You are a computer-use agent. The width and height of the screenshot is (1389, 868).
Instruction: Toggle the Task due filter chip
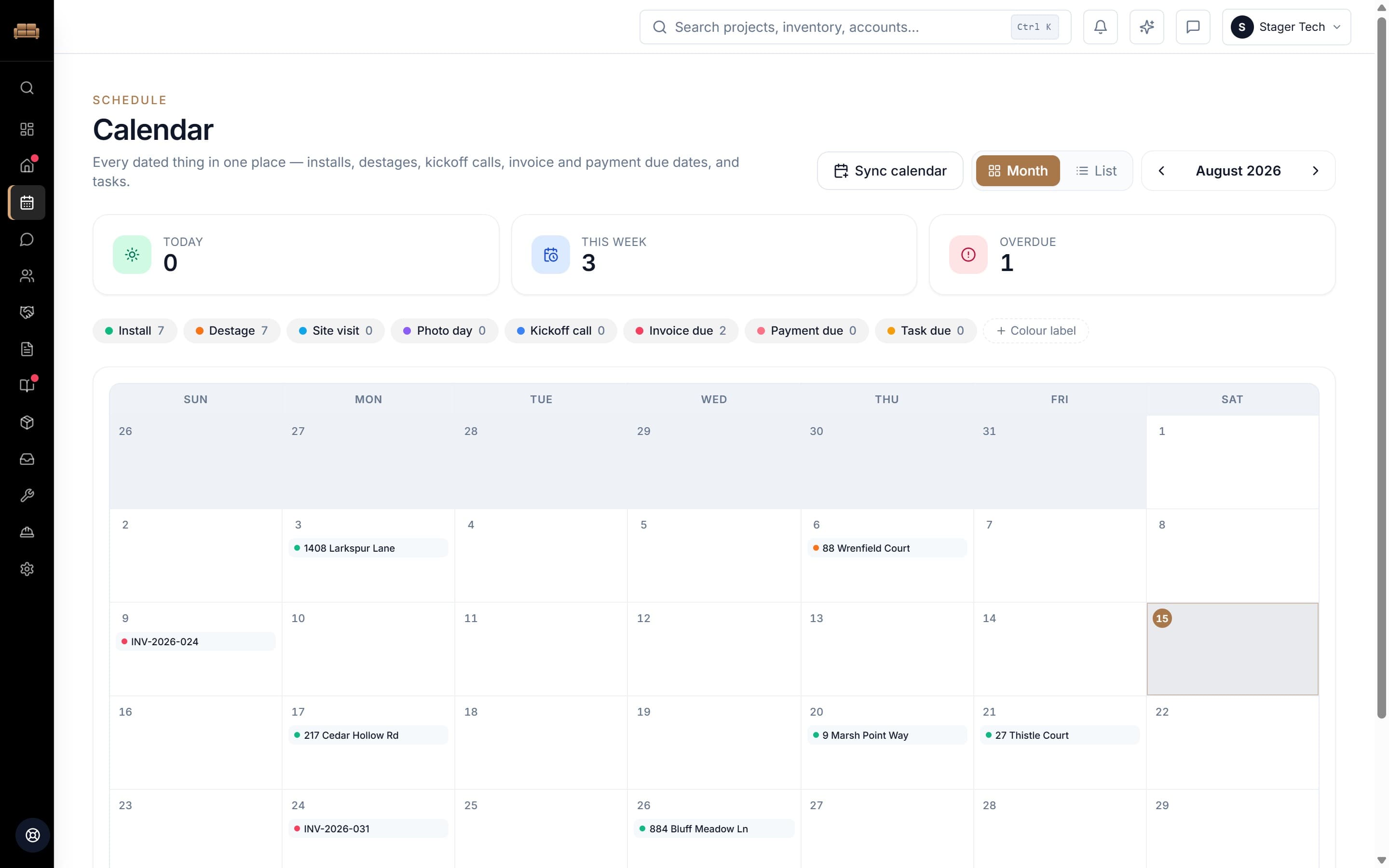point(926,331)
